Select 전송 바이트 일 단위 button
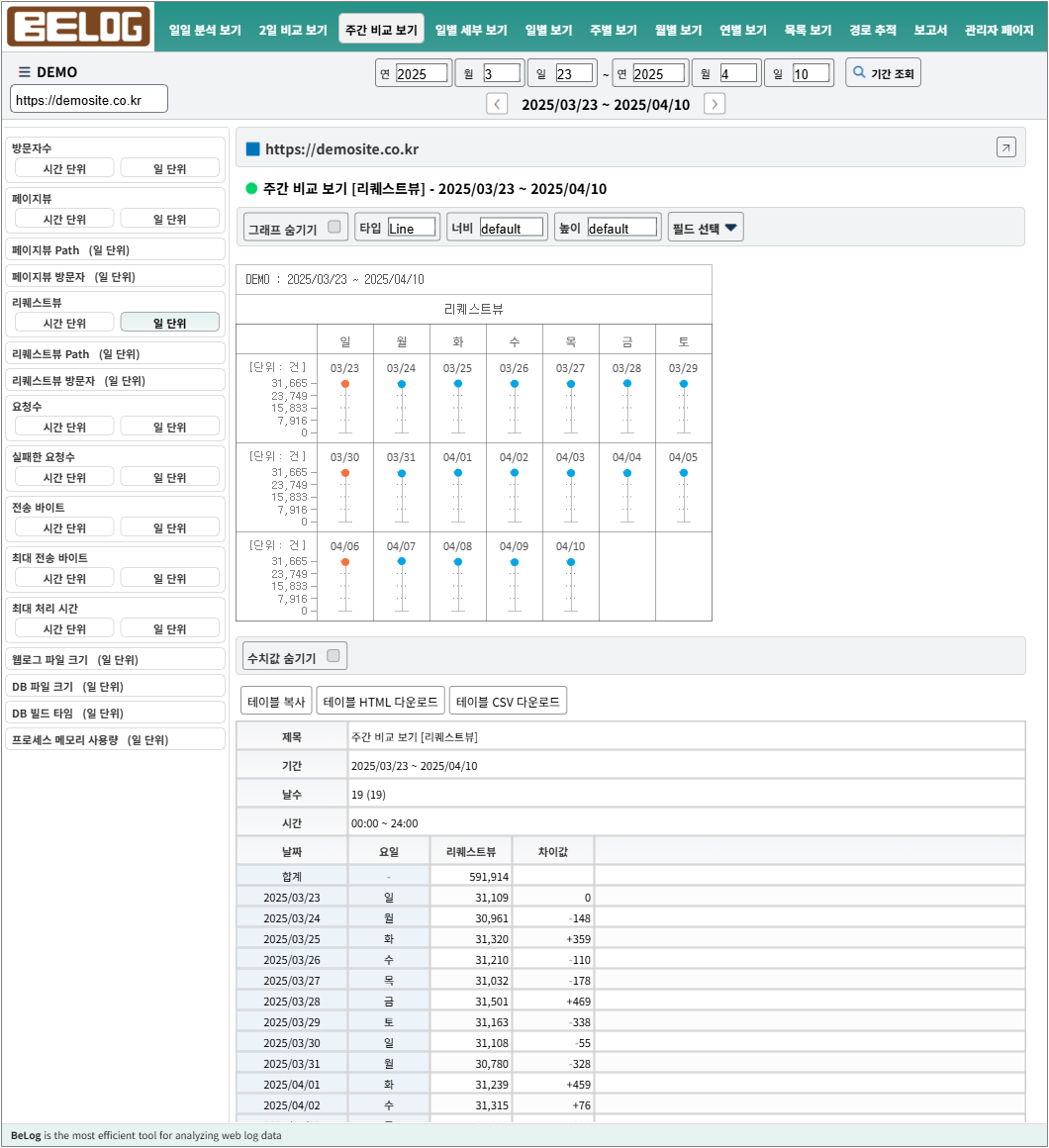This screenshot has height=1148, width=1049. [x=170, y=527]
